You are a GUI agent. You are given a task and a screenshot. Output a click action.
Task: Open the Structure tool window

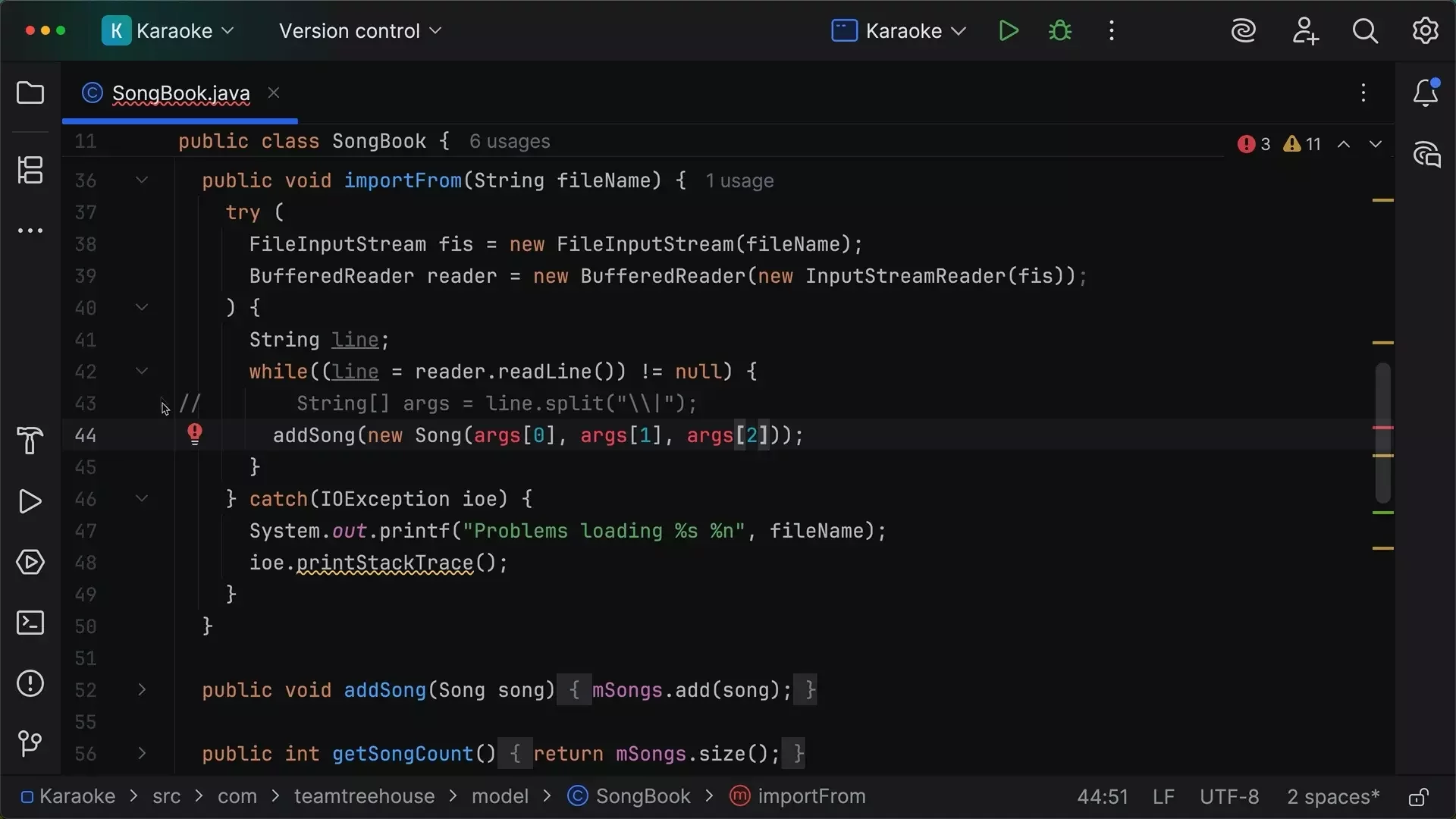(30, 171)
